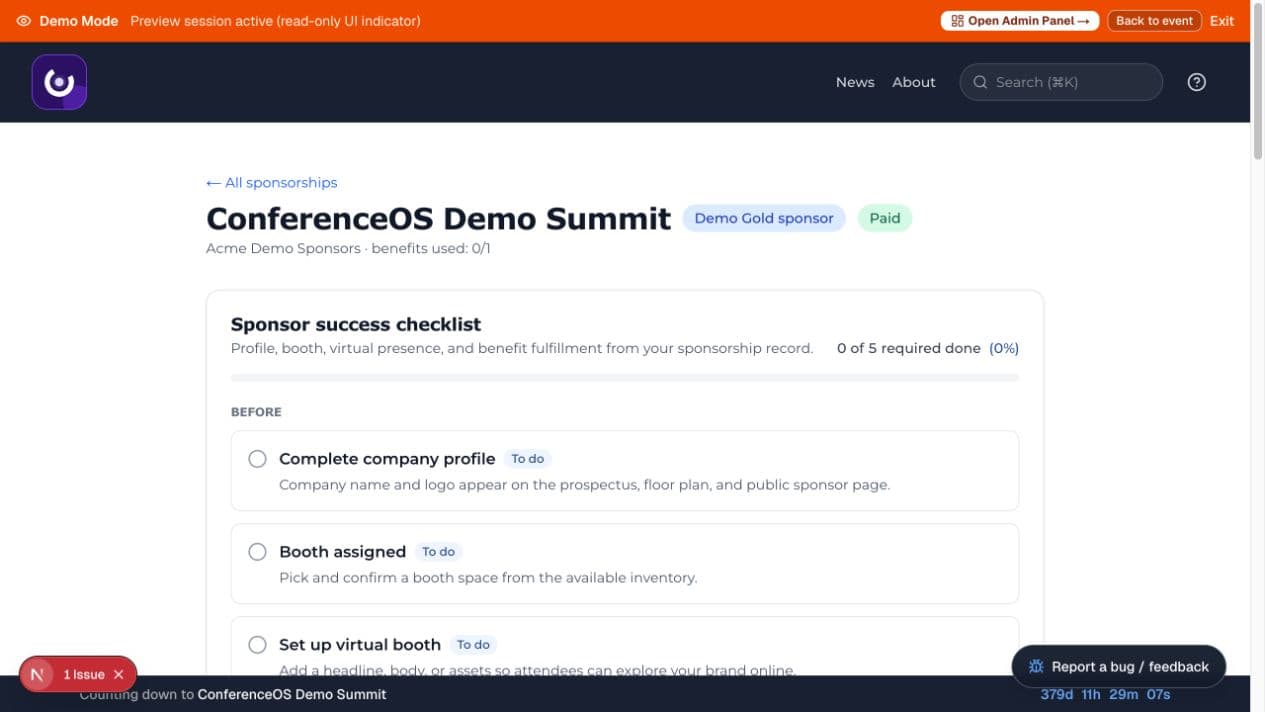1265x712 pixels.
Task: Open Complete company profile item
Action: [625, 471]
